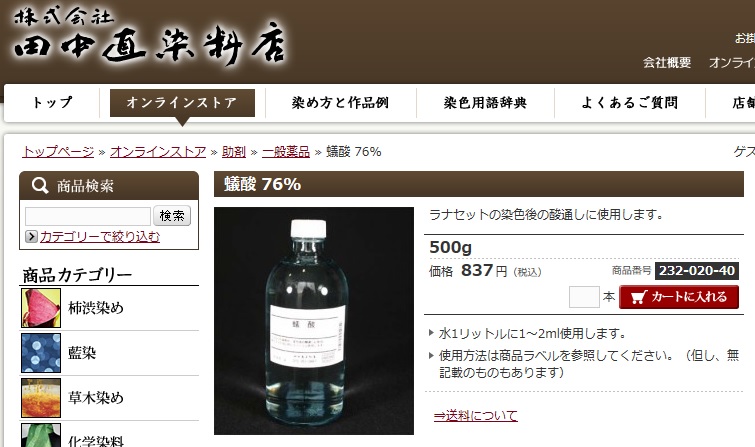755x447 pixels.
Task: Focus the product search text field
Action: pos(88,216)
